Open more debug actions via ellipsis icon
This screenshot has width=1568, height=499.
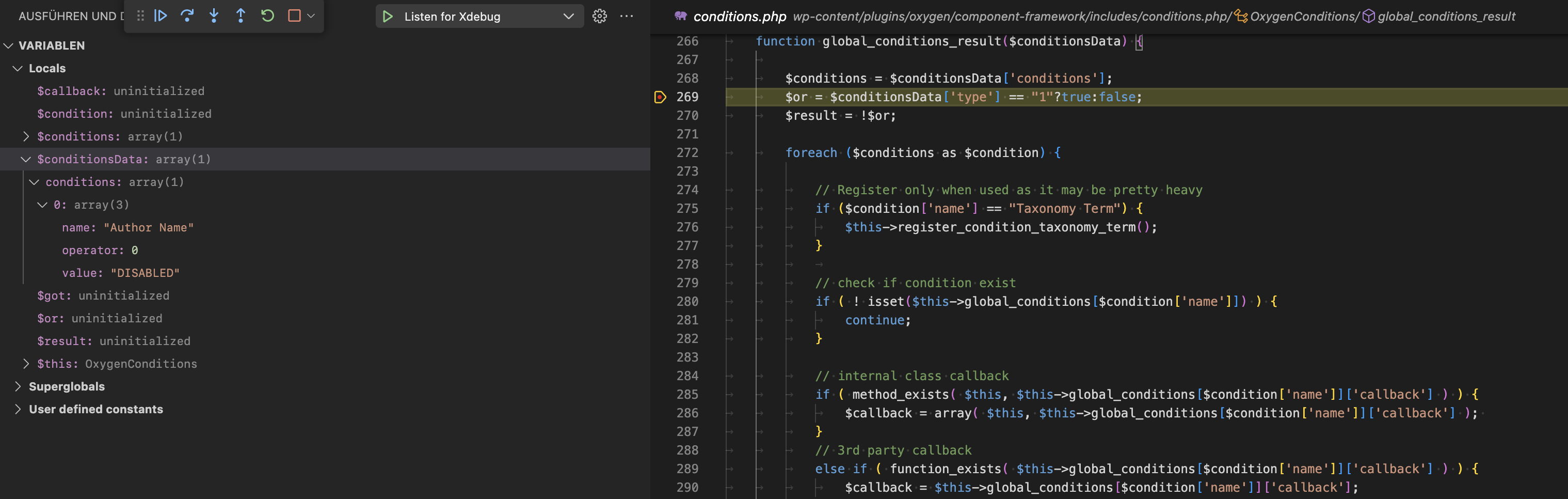point(627,17)
